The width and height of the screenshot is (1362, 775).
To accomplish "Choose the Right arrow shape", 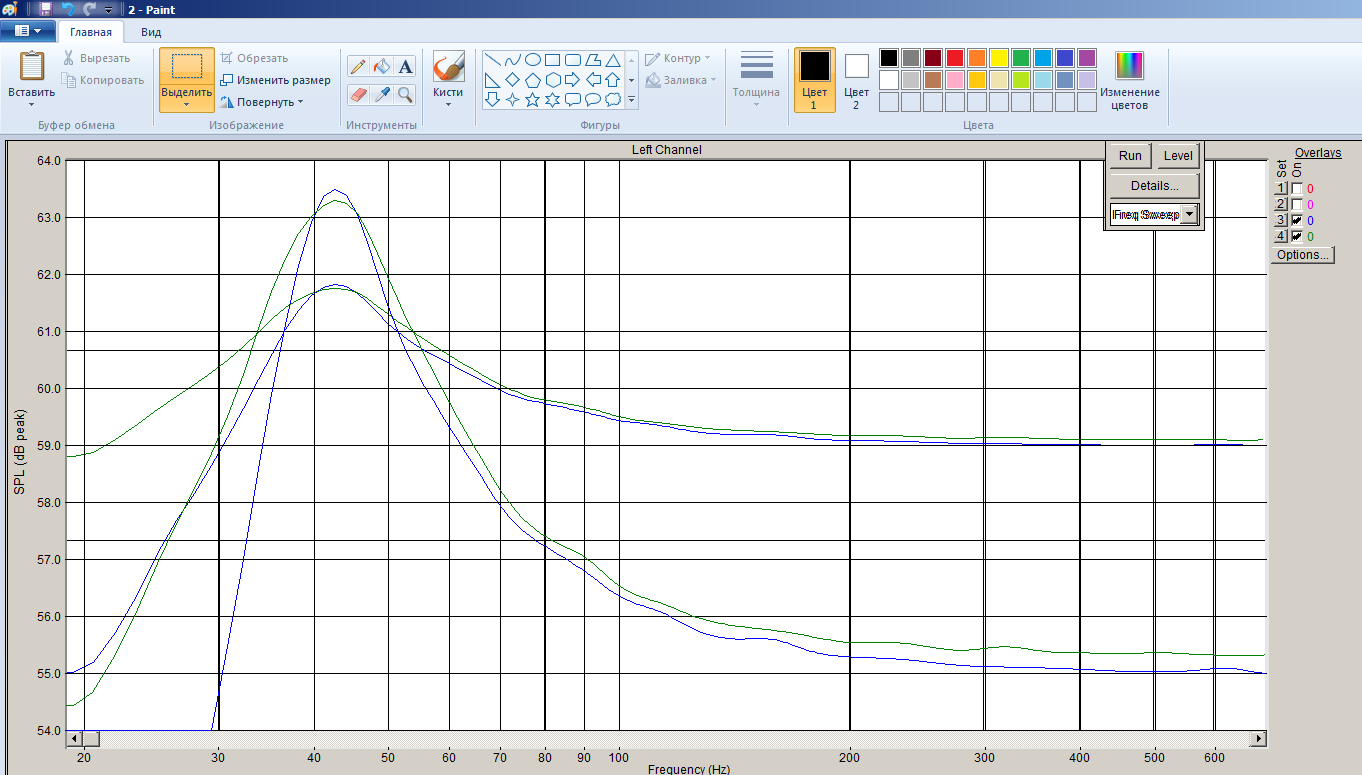I will pos(572,80).
